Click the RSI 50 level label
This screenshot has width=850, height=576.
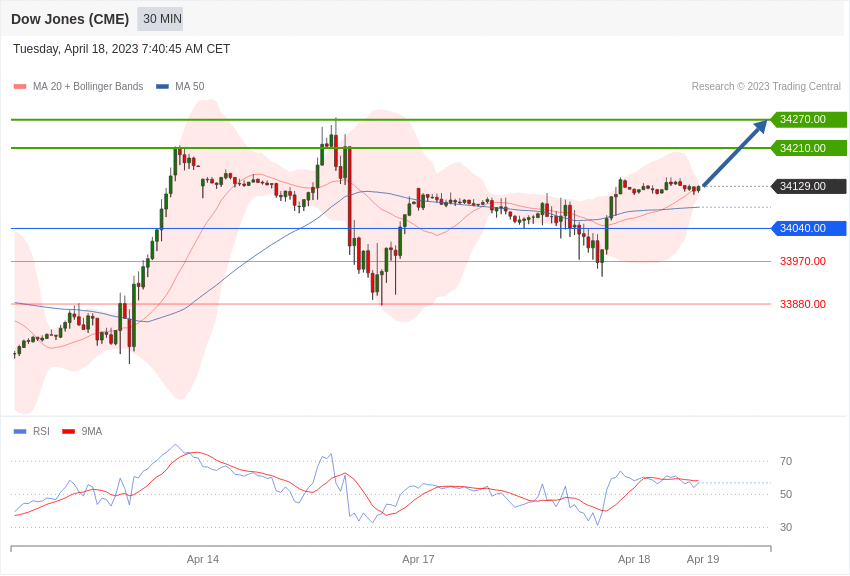785,494
